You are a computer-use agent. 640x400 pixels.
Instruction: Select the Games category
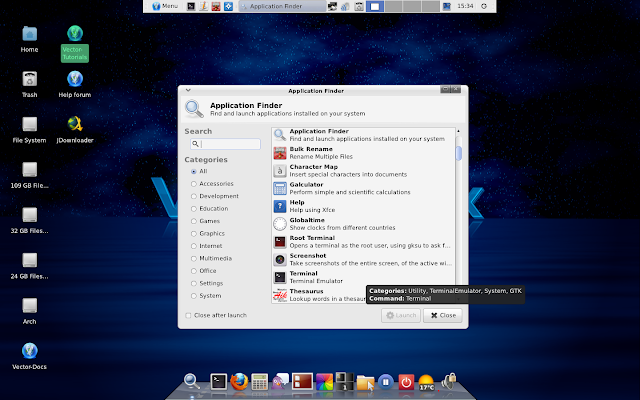tap(205, 221)
